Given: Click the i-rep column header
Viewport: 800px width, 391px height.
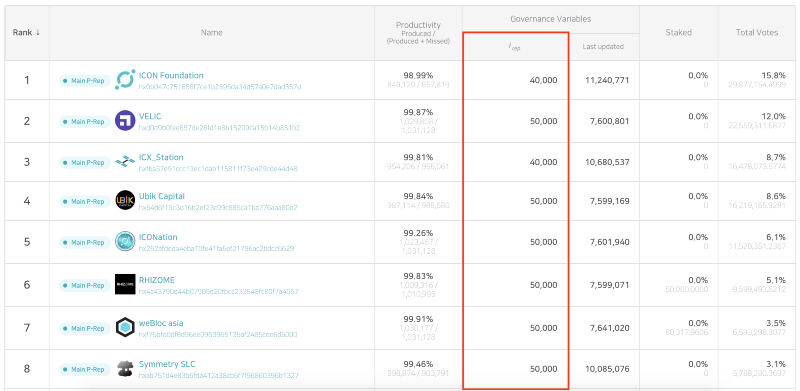Looking at the screenshot, I should 514,47.
